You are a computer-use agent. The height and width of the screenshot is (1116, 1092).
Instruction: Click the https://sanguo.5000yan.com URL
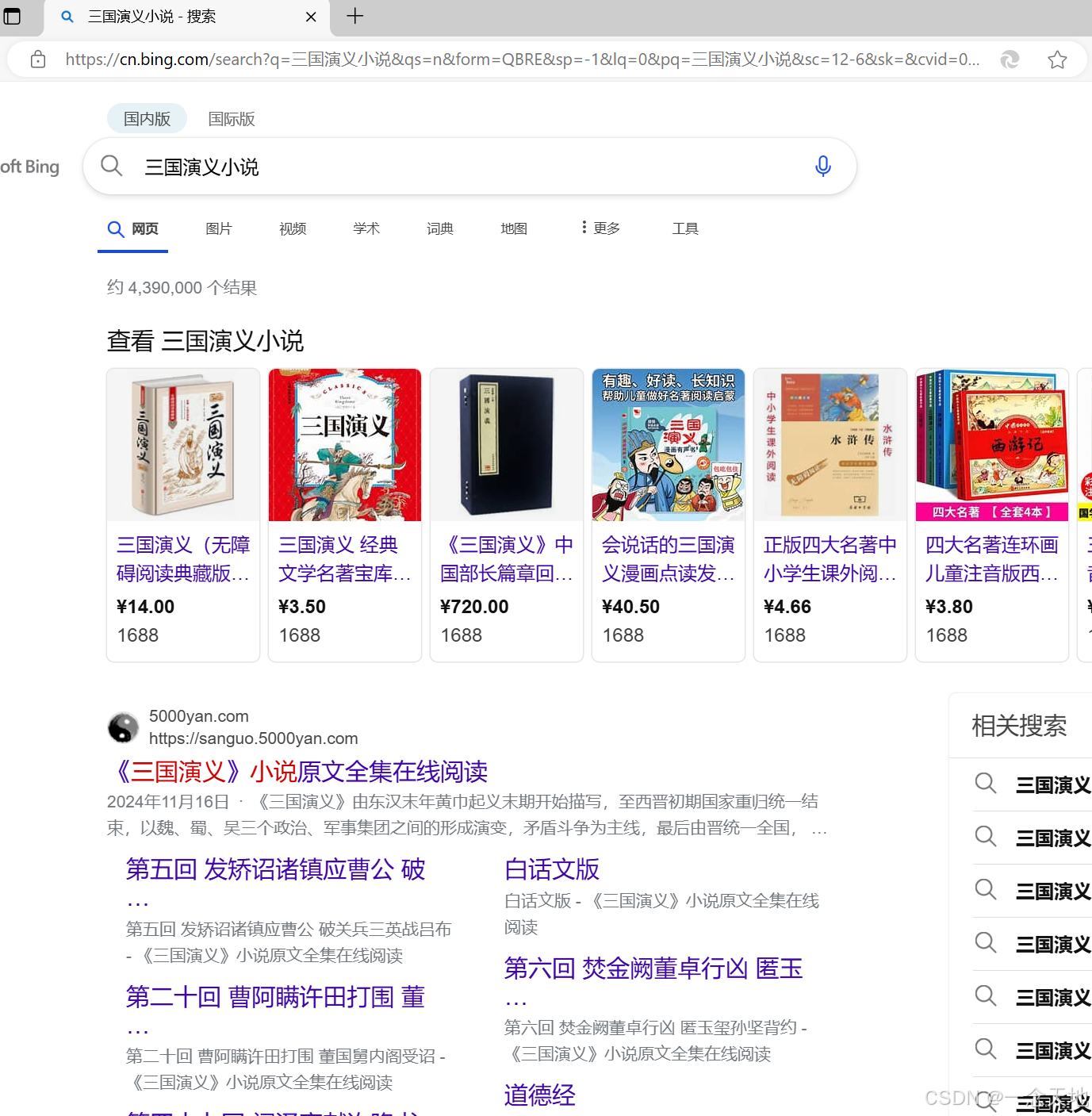pyautogui.click(x=254, y=738)
